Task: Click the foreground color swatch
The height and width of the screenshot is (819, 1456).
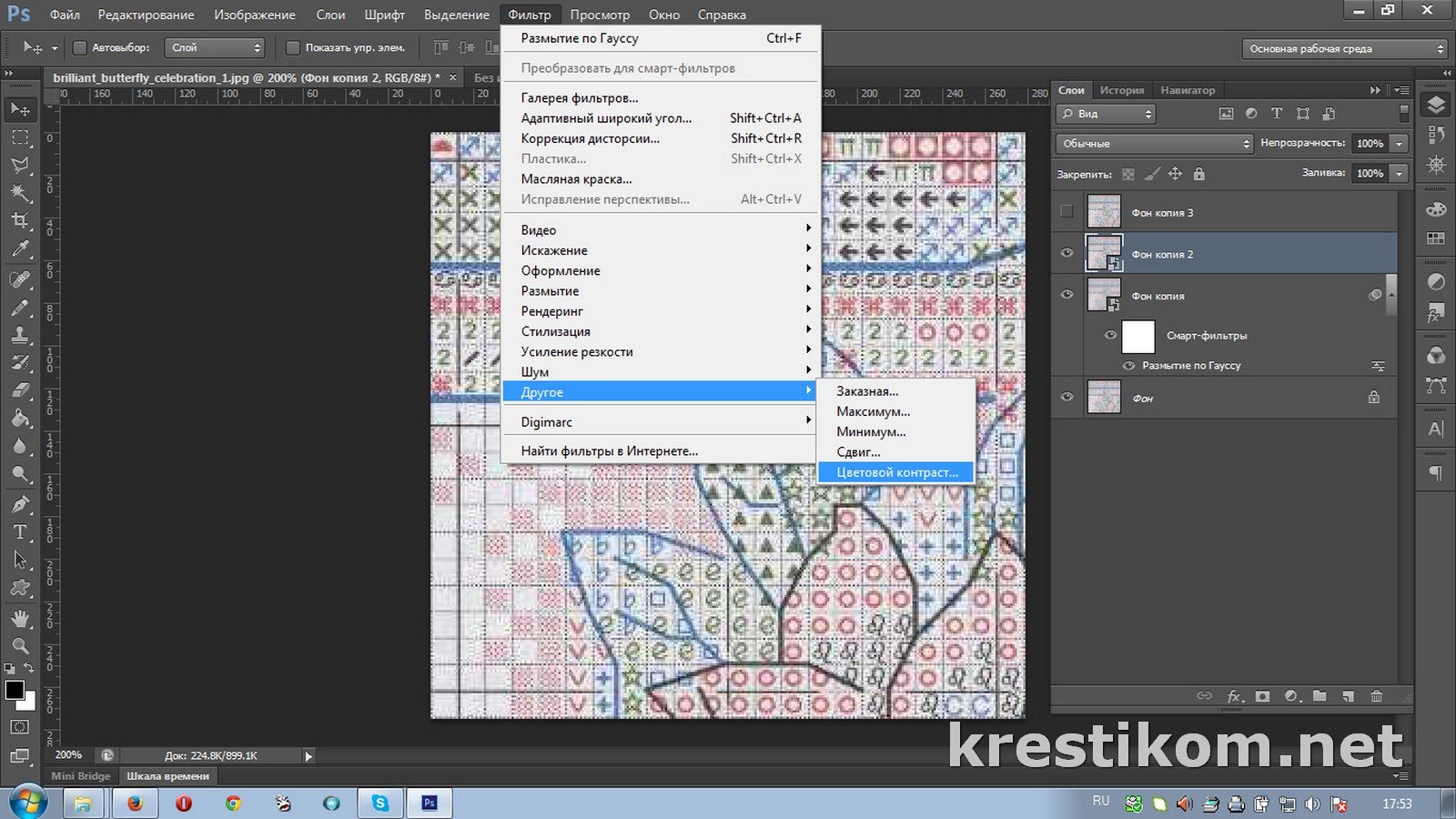Action: pos(15,690)
